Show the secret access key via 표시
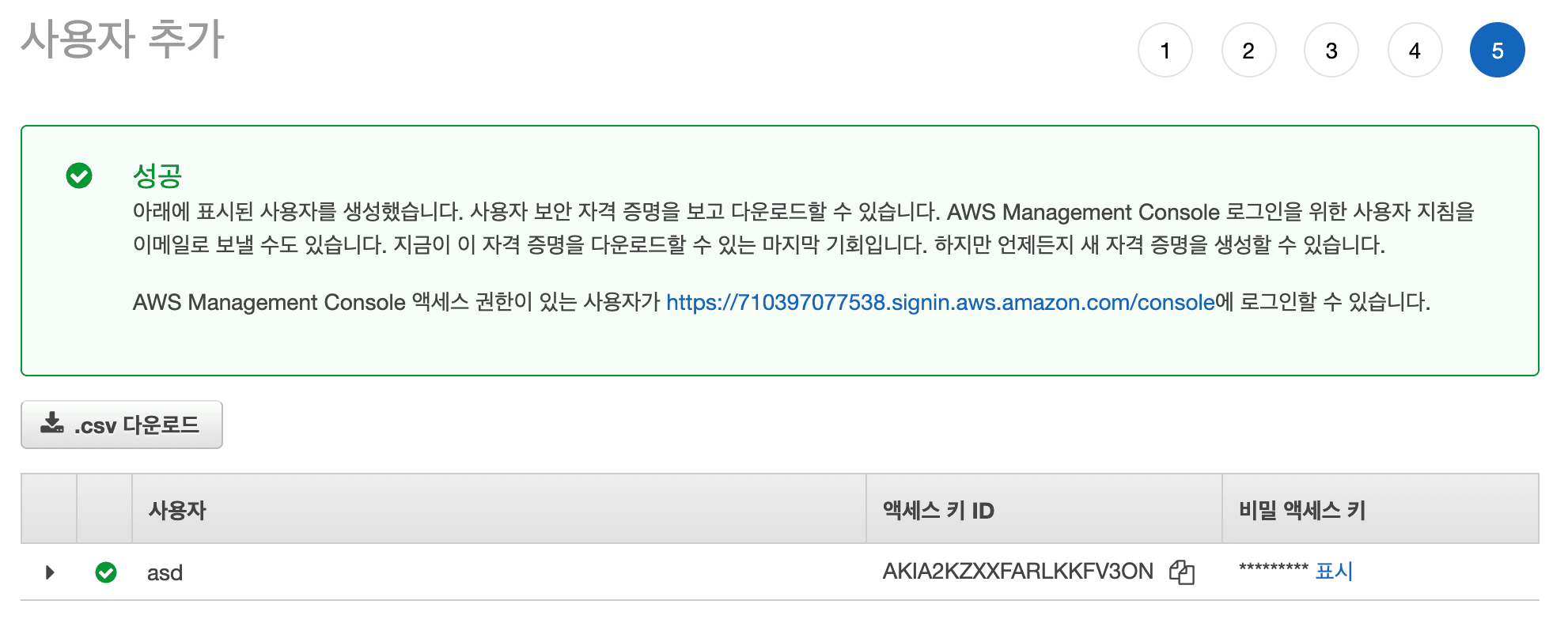 pyautogui.click(x=1334, y=571)
